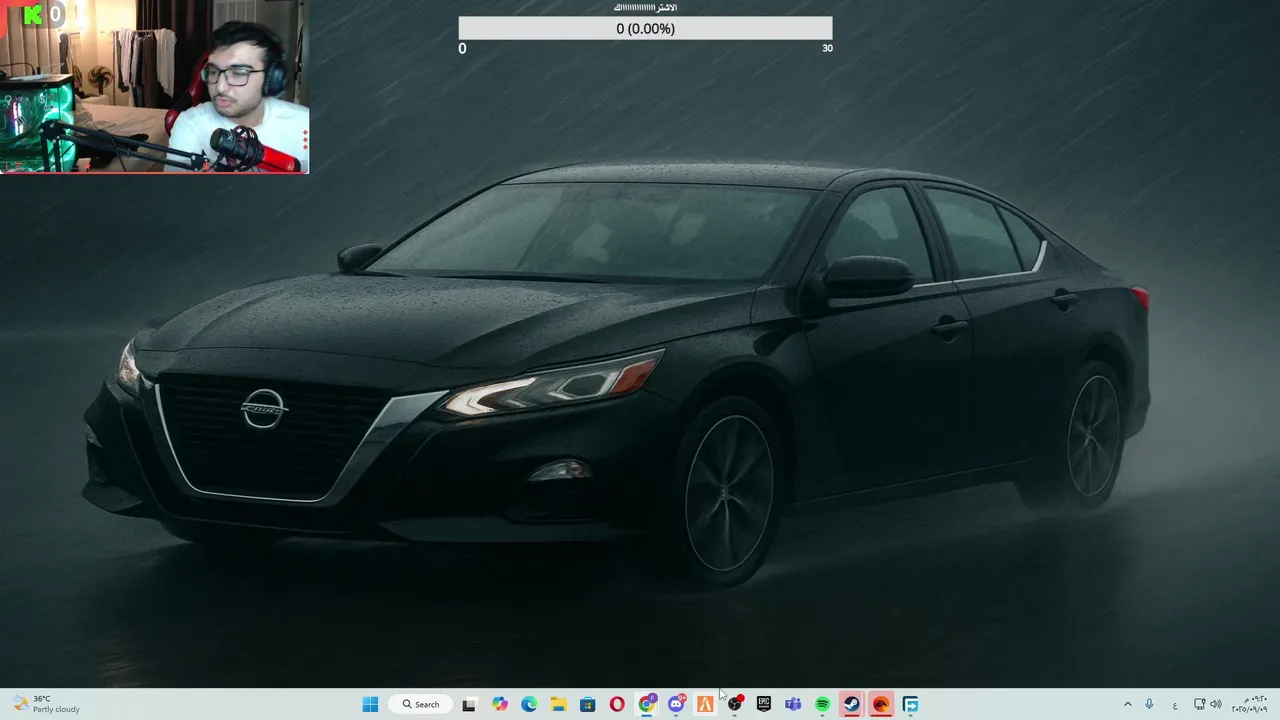Open the volume control tray icon
Viewport: 1280px width, 720px height.
1216,704
